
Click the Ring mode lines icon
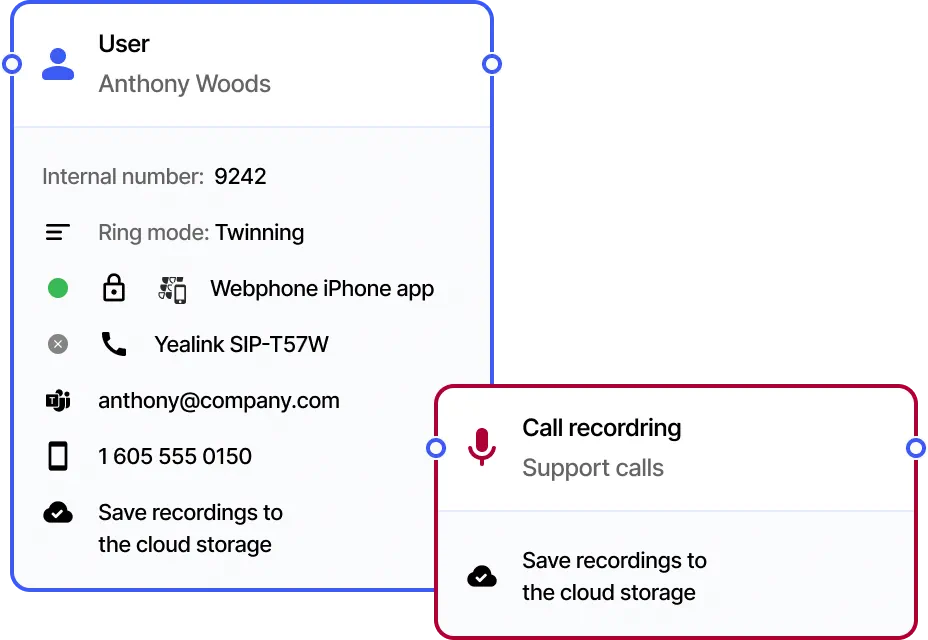[58, 232]
